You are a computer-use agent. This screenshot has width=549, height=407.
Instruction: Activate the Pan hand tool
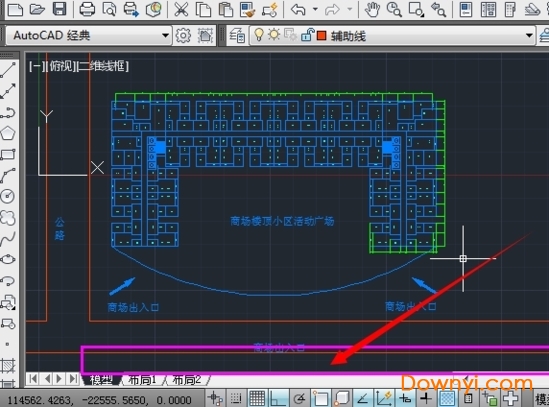click(x=372, y=9)
